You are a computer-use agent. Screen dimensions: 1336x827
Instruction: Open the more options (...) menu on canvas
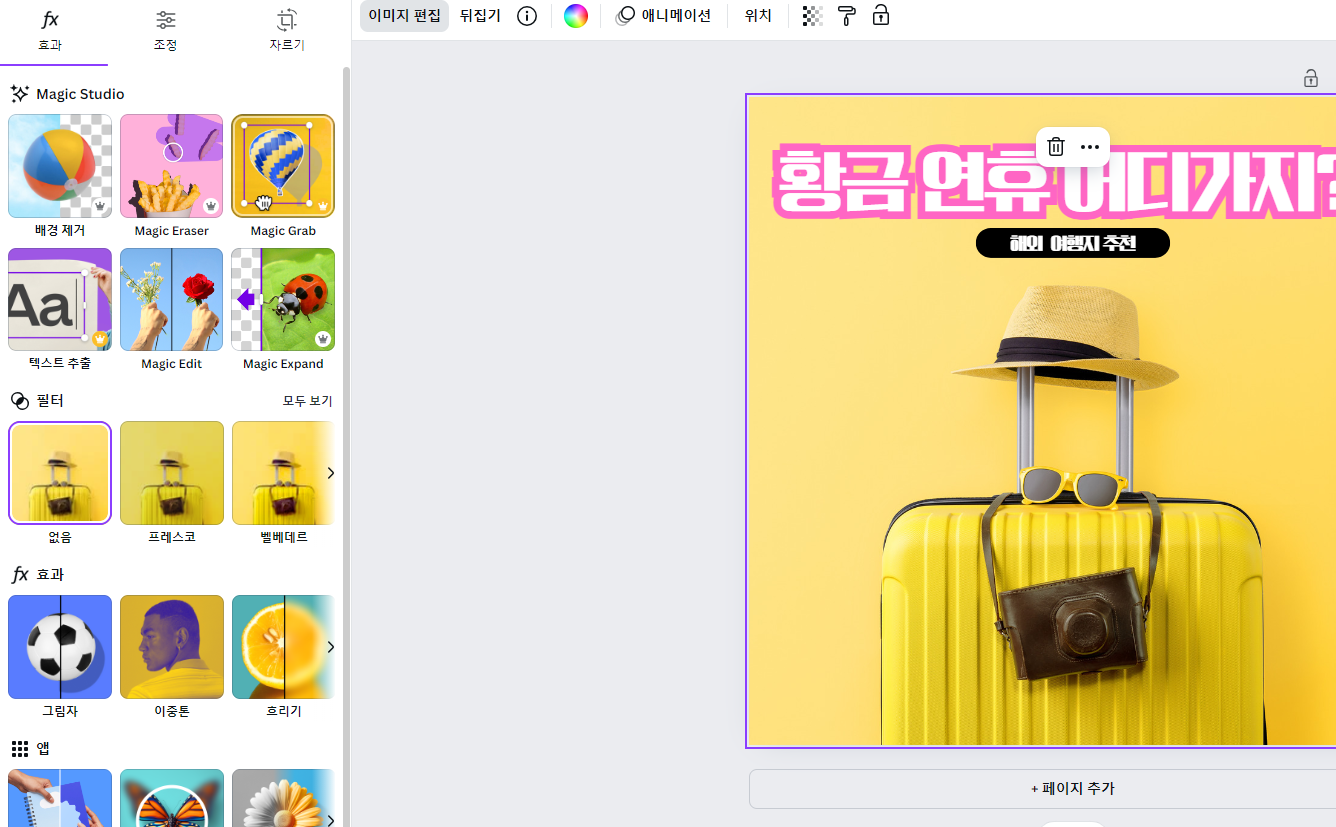(x=1089, y=146)
